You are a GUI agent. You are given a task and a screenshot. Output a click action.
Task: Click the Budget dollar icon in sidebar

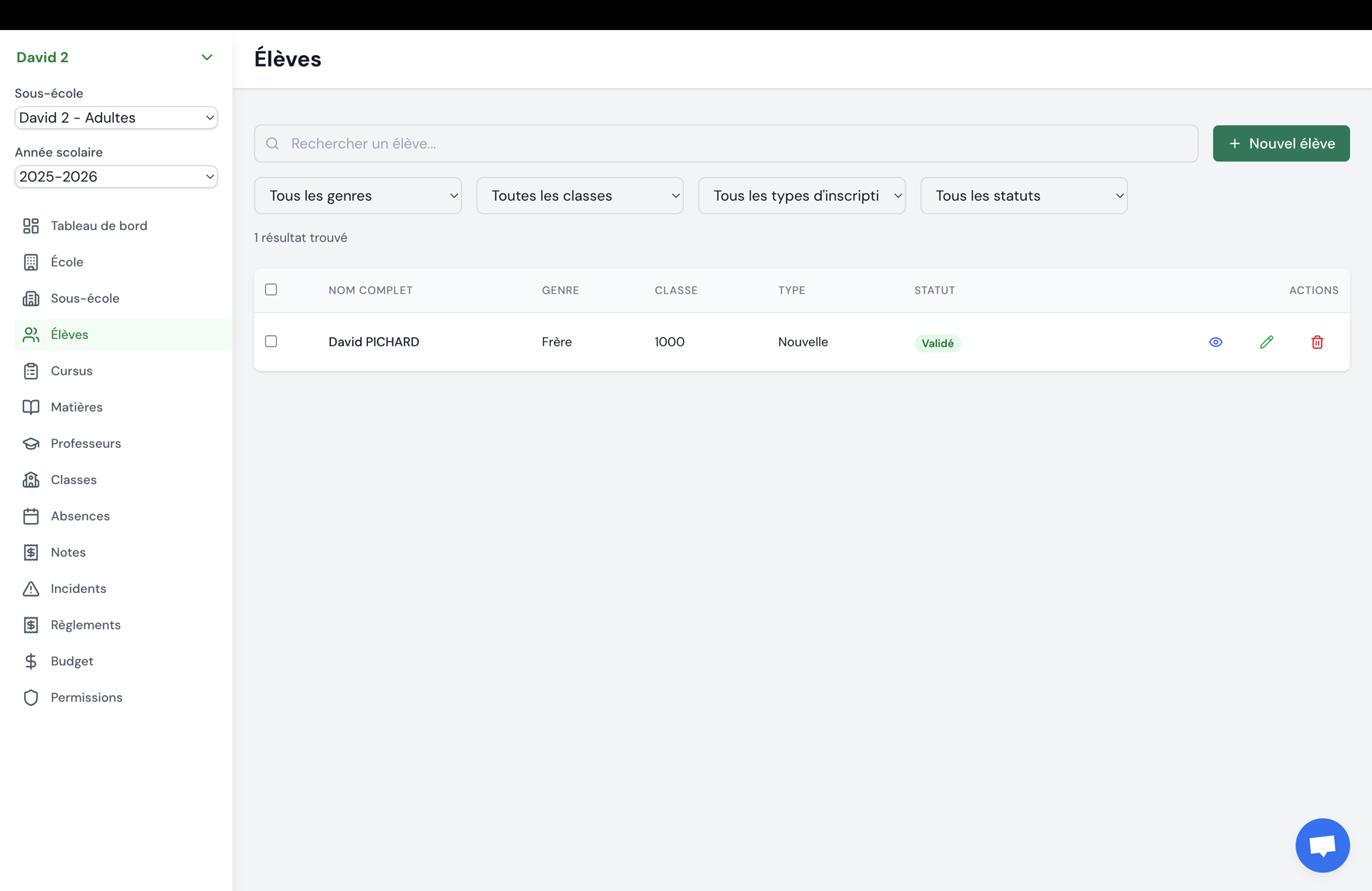(31, 662)
